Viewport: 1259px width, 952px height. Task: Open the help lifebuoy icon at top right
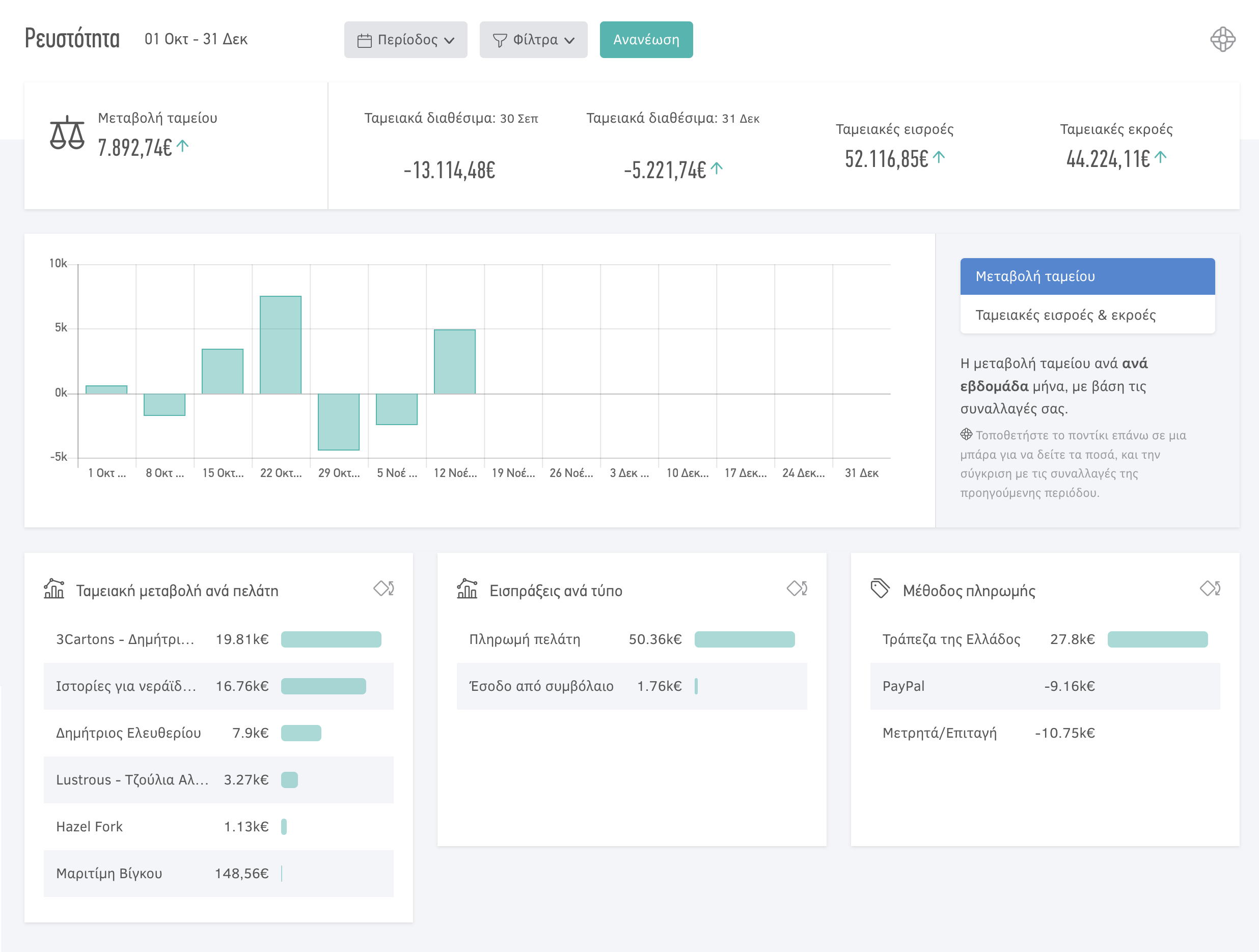1222,39
